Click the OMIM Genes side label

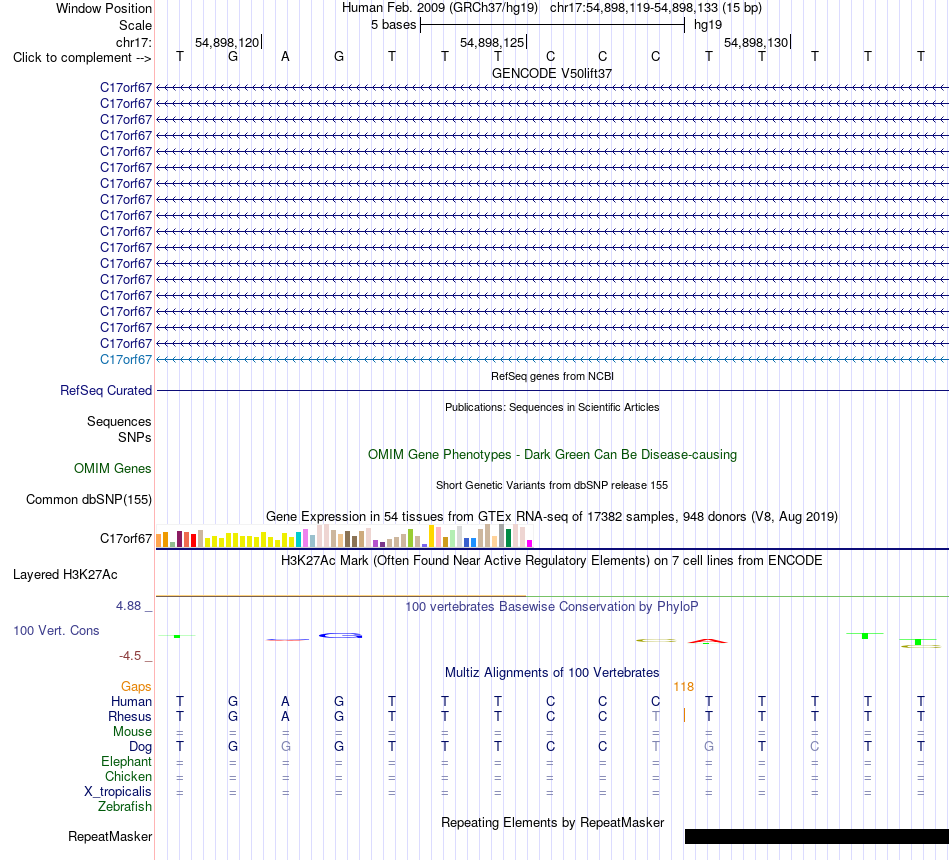pyautogui.click(x=113, y=468)
